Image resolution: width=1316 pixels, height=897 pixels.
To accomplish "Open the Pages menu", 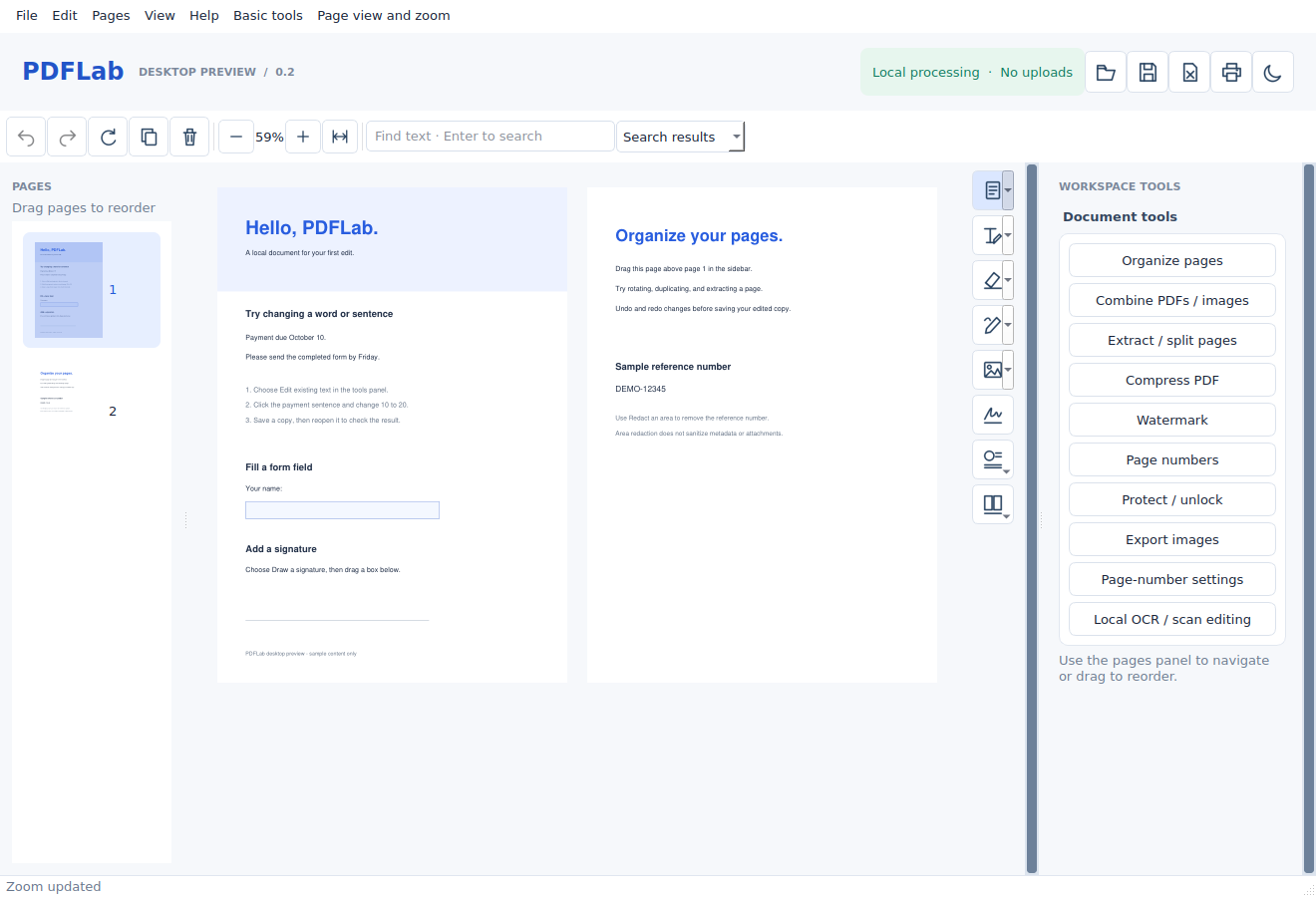I will (x=111, y=15).
